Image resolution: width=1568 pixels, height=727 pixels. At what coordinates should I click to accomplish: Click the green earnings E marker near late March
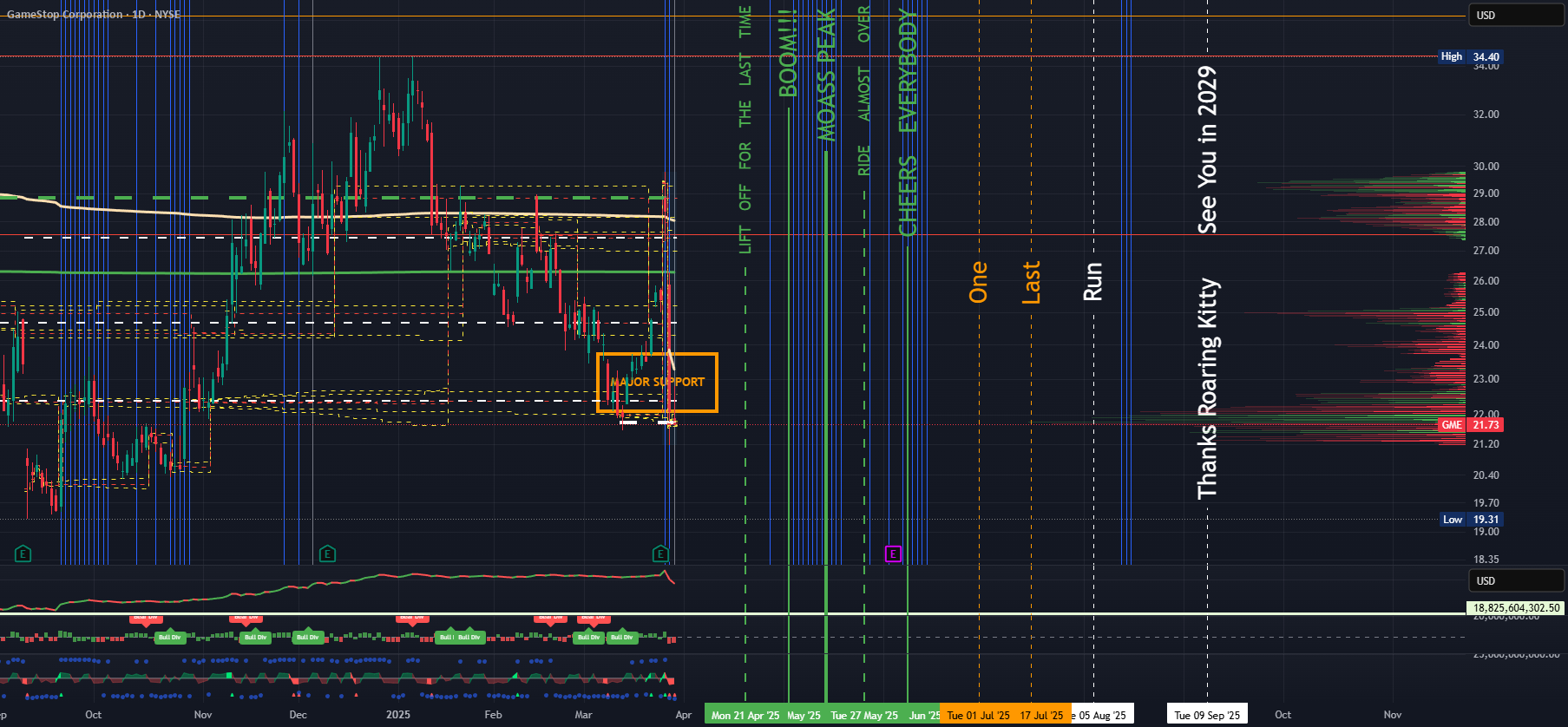[x=660, y=553]
